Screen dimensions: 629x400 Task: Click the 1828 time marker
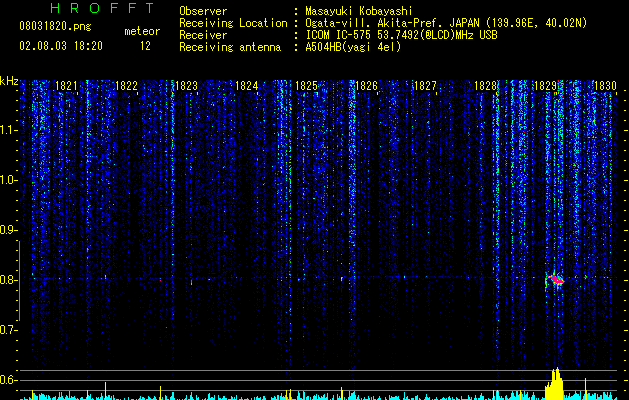[485, 86]
